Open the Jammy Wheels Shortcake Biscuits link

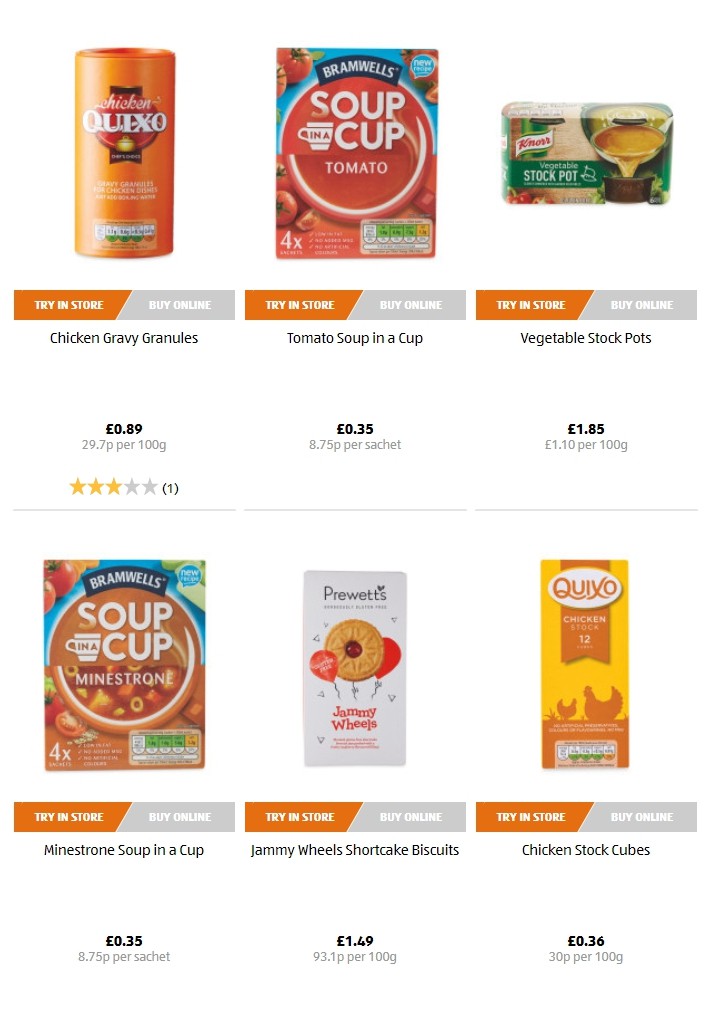click(x=355, y=850)
